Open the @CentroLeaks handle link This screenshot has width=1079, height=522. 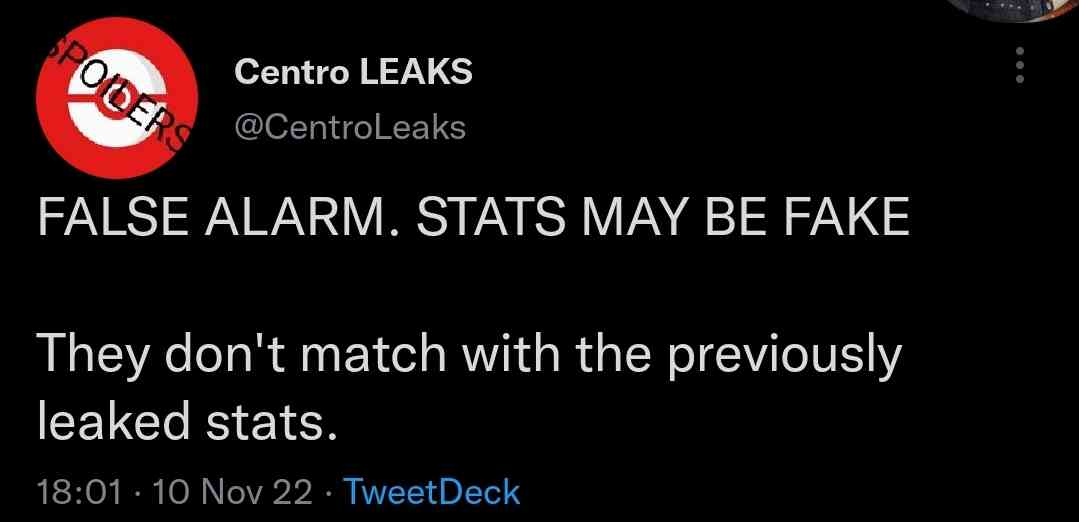[350, 127]
